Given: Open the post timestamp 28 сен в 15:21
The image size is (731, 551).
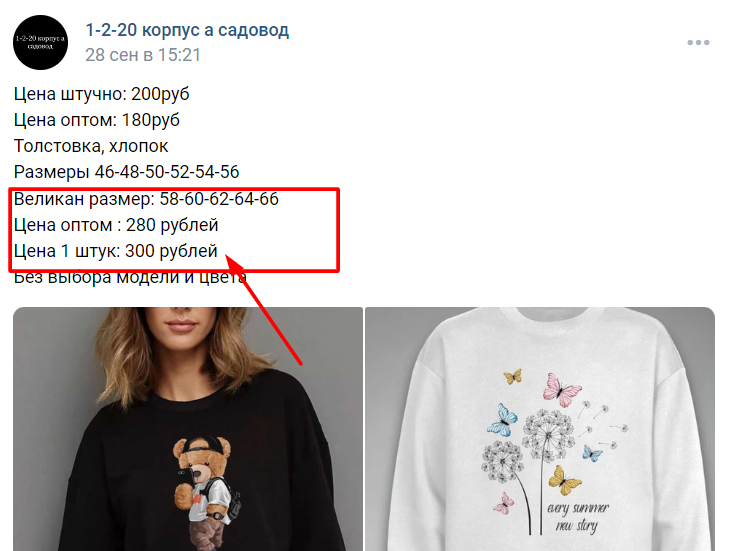Looking at the screenshot, I should pos(143,55).
